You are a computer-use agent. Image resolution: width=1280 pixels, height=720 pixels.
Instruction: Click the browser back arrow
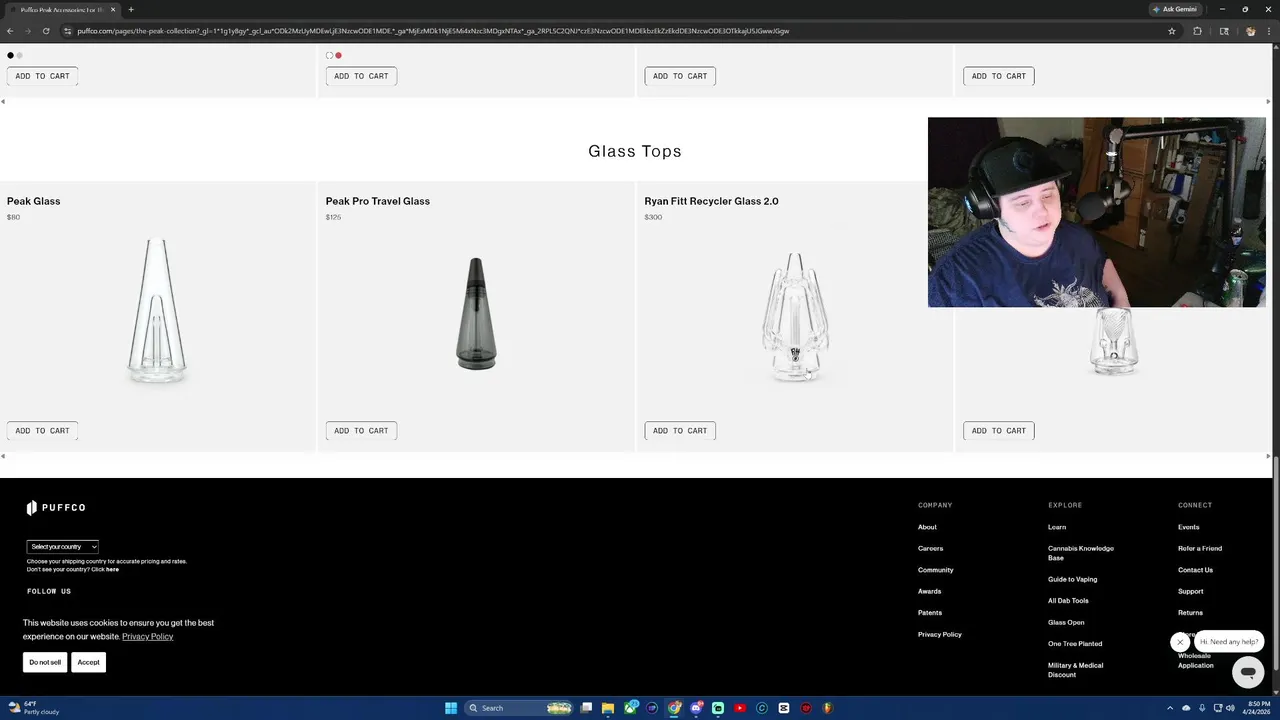[10, 31]
